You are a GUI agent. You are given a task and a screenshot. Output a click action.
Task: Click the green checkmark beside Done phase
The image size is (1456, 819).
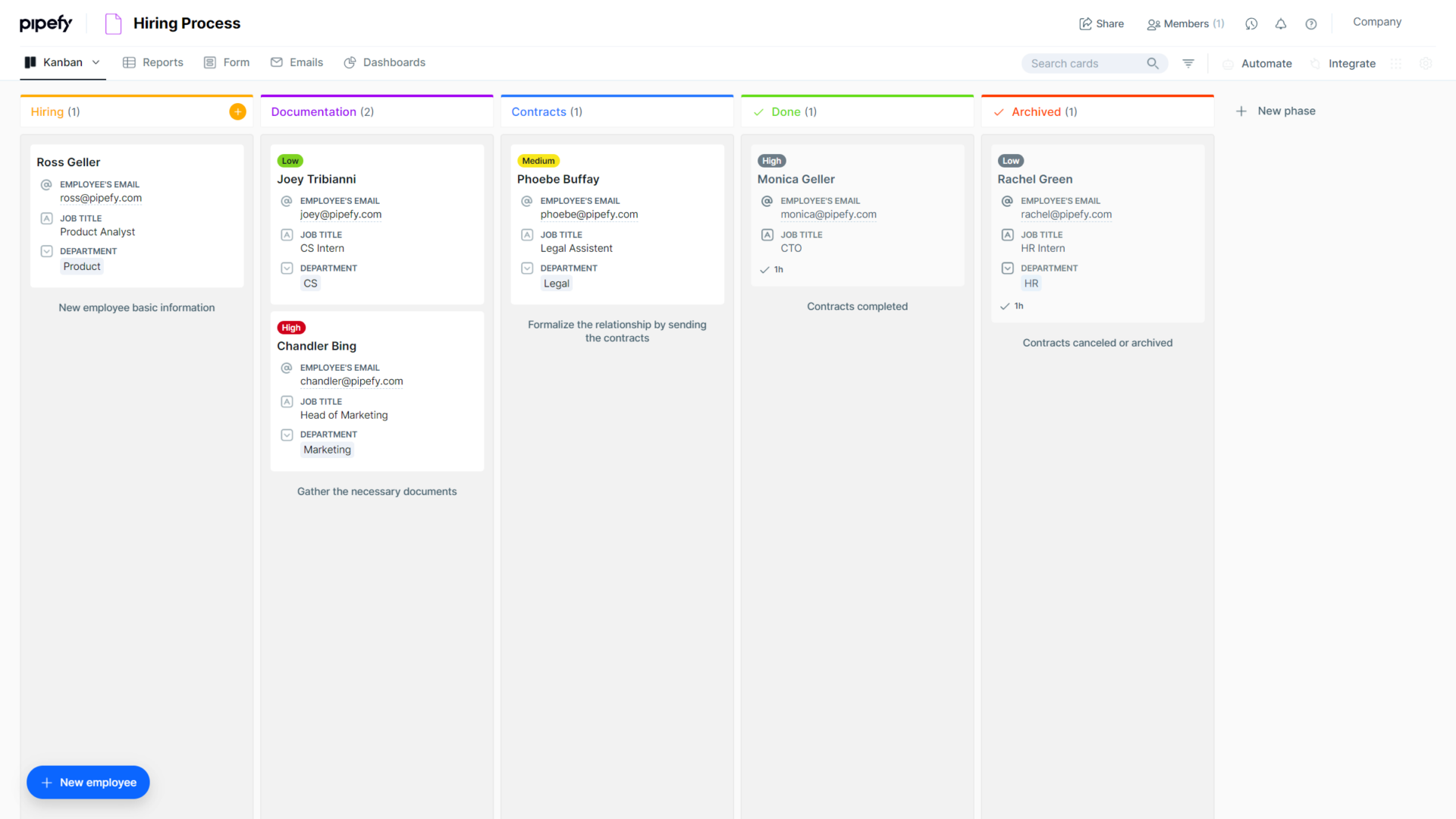(758, 111)
